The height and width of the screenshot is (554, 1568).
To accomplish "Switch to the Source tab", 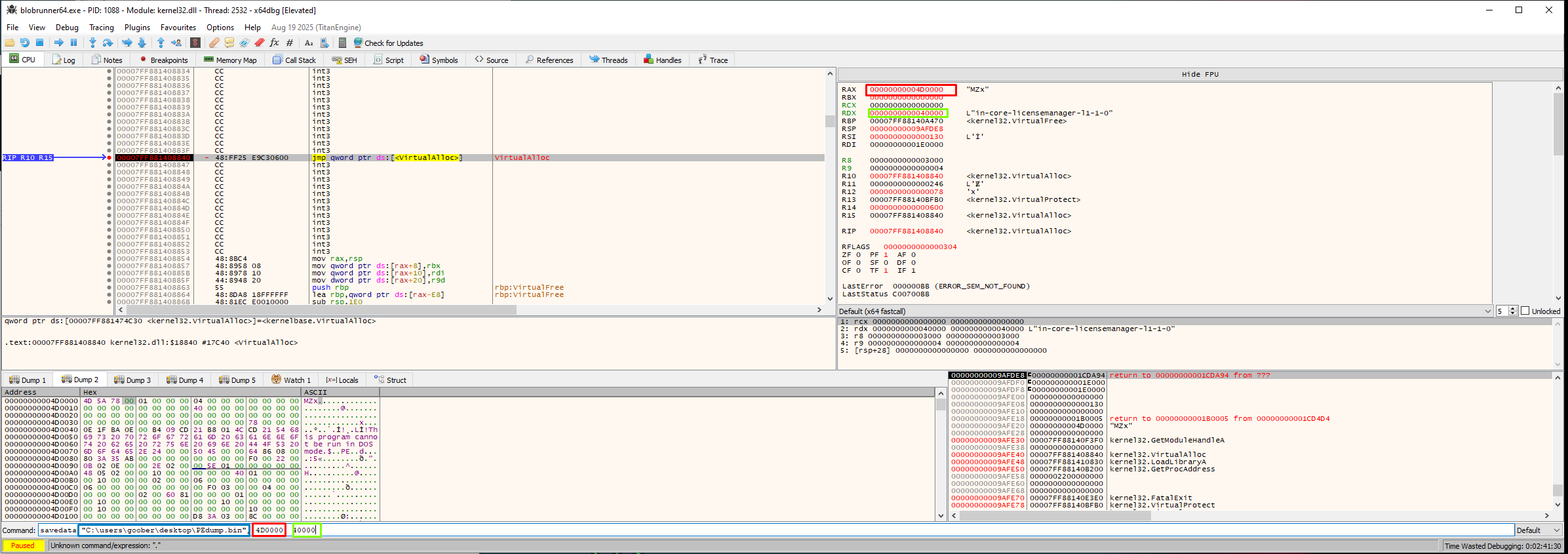I will (492, 60).
